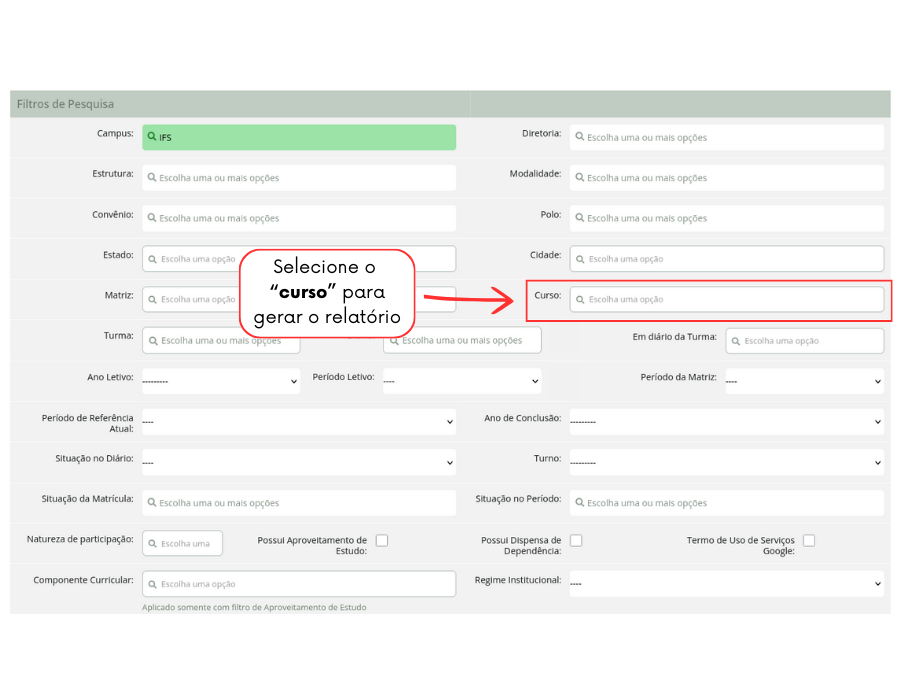
Task: Expand the Período Letivo dropdown
Action: point(461,381)
